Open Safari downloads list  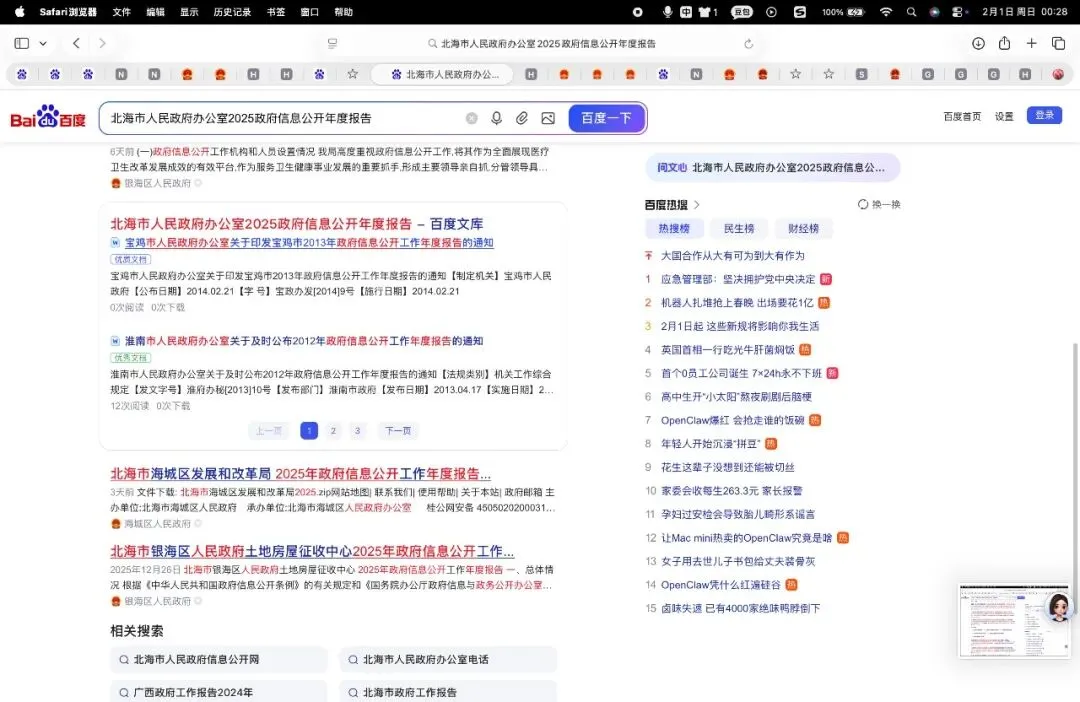tap(978, 43)
